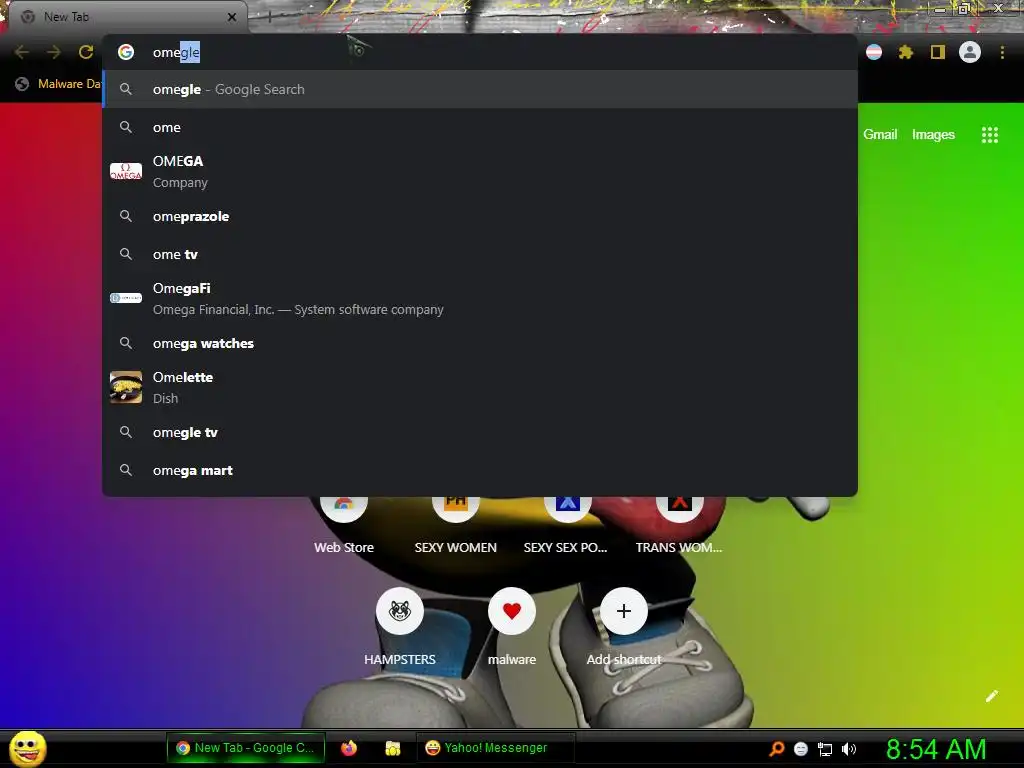
Task: Click the Customize Chrome pencil icon
Action: pyautogui.click(x=991, y=696)
